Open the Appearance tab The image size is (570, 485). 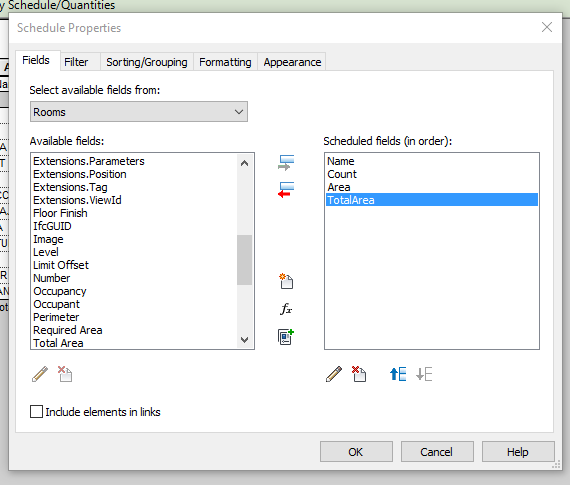click(292, 62)
